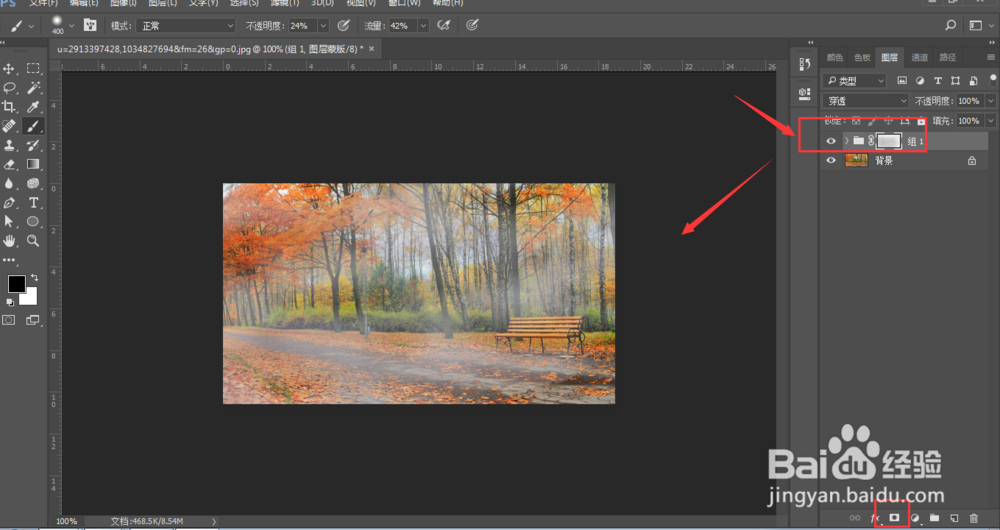1000x530 pixels.
Task: Select the Hand tool
Action: click(x=9, y=240)
